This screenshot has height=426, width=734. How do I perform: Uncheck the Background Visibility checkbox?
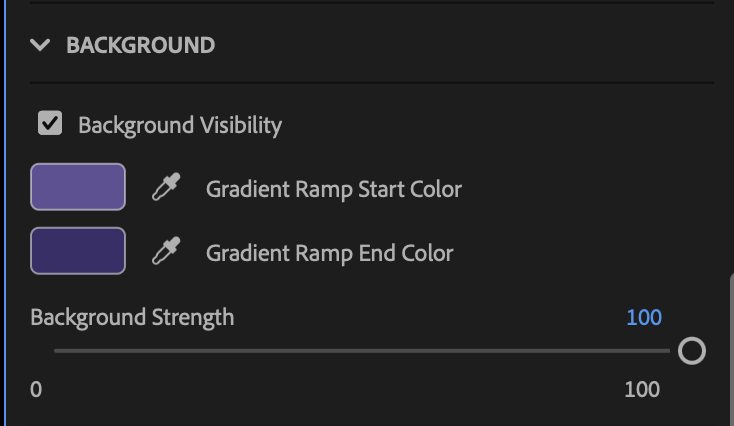pyautogui.click(x=49, y=124)
